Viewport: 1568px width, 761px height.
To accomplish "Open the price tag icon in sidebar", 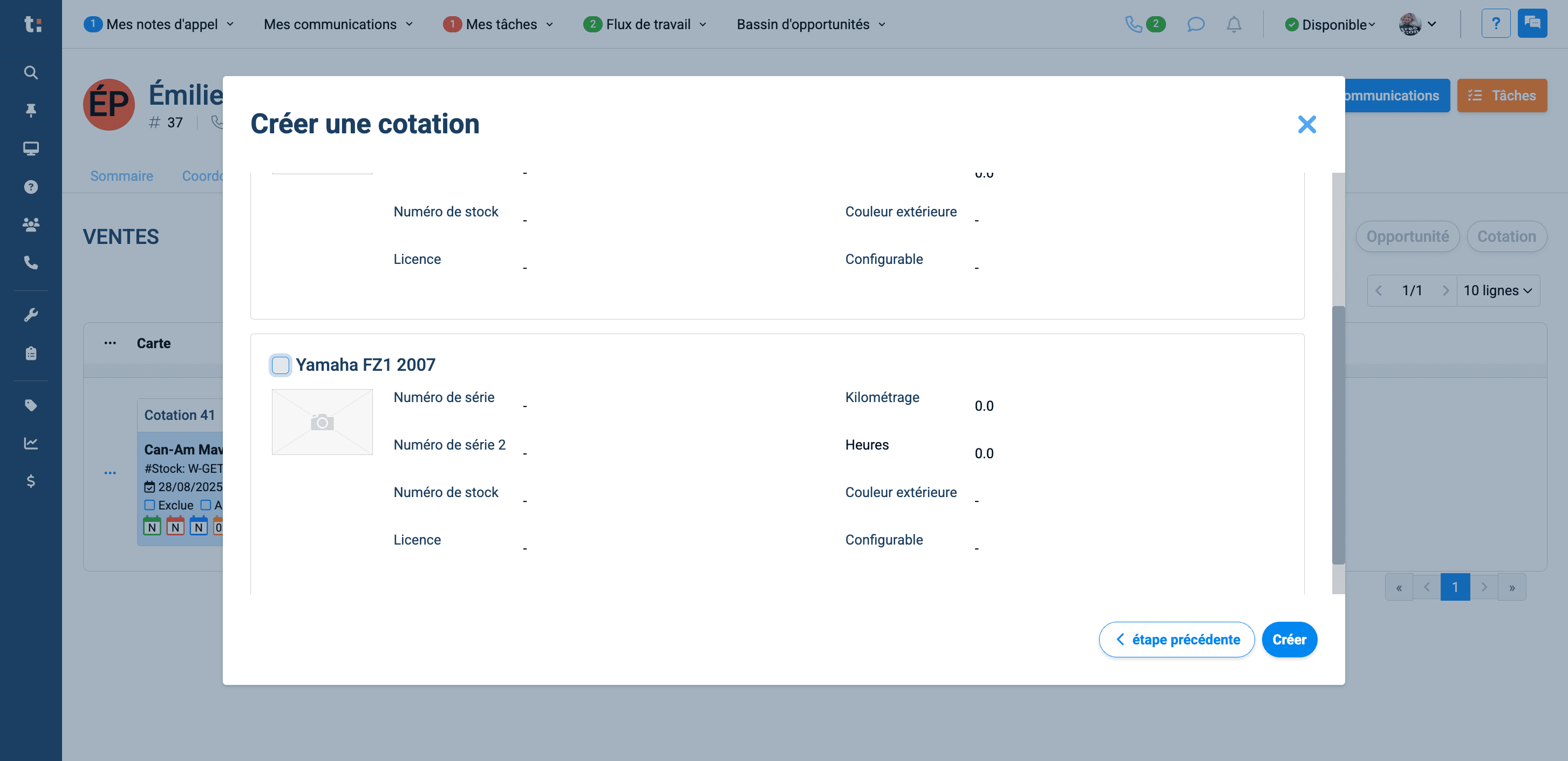I will point(31,405).
